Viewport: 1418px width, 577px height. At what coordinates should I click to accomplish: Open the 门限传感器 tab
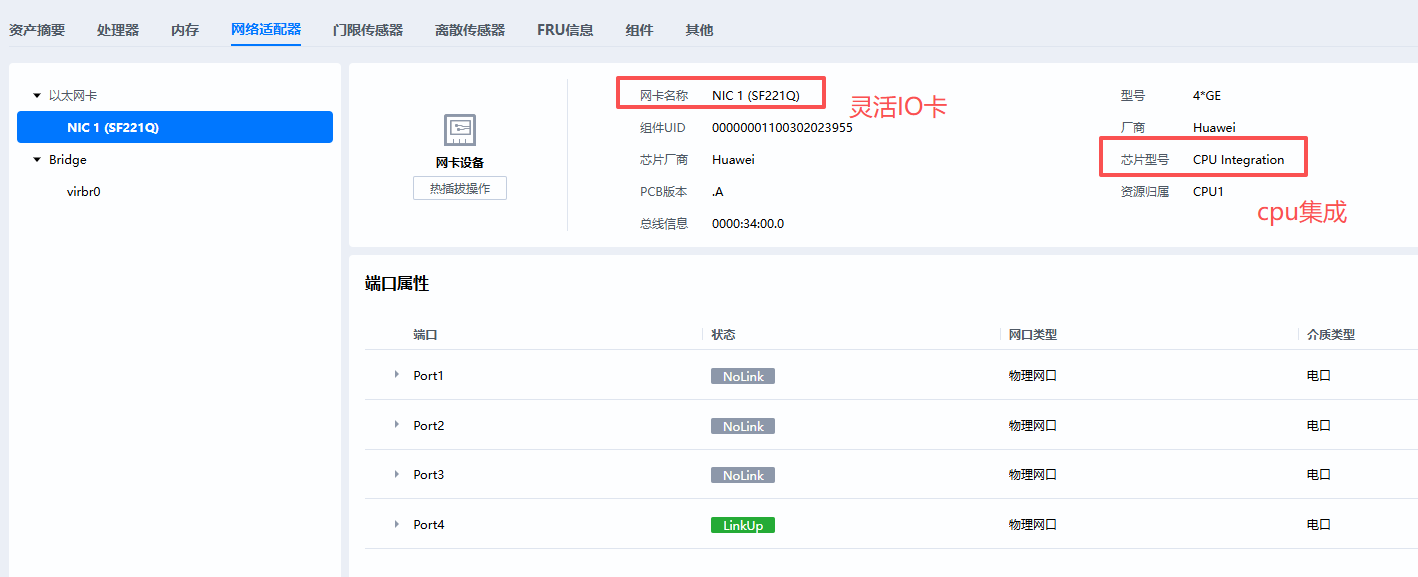368,30
